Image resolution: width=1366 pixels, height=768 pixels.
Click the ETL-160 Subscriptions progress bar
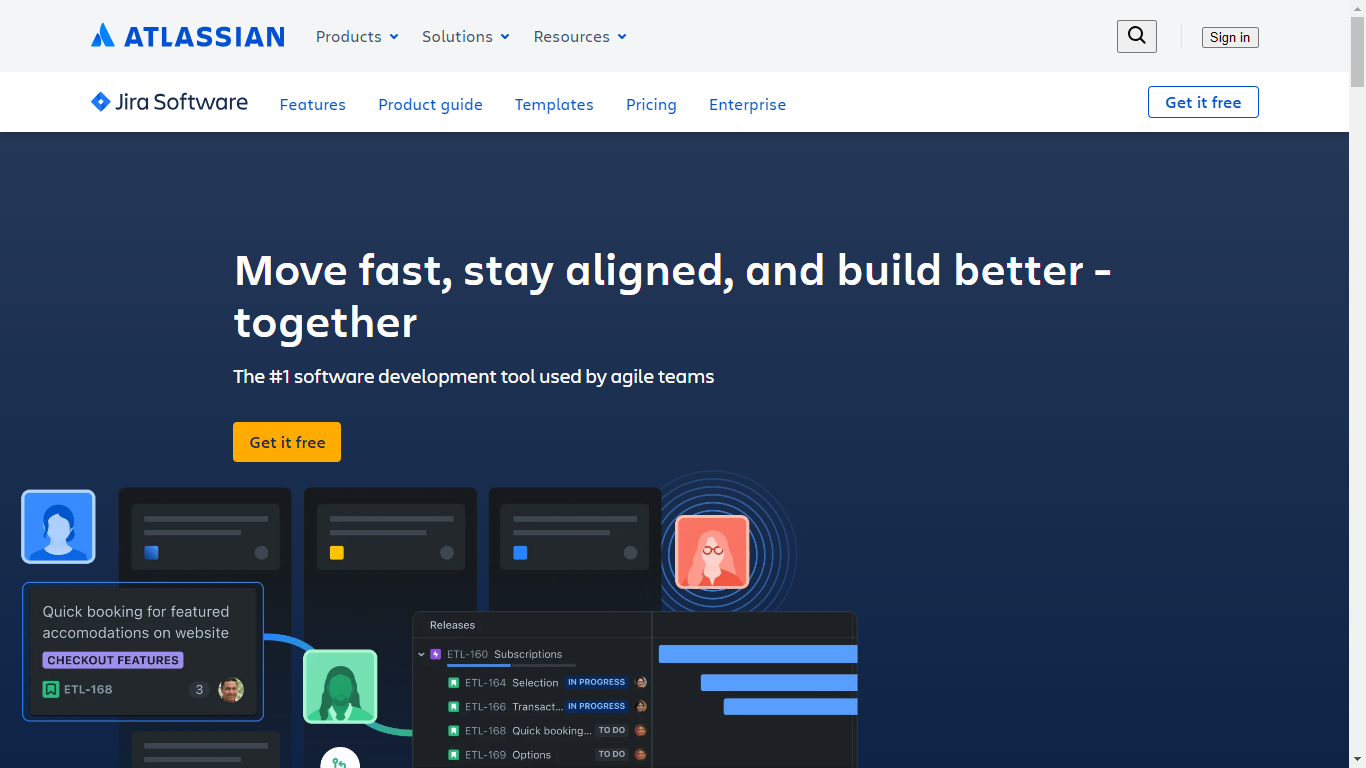511,665
